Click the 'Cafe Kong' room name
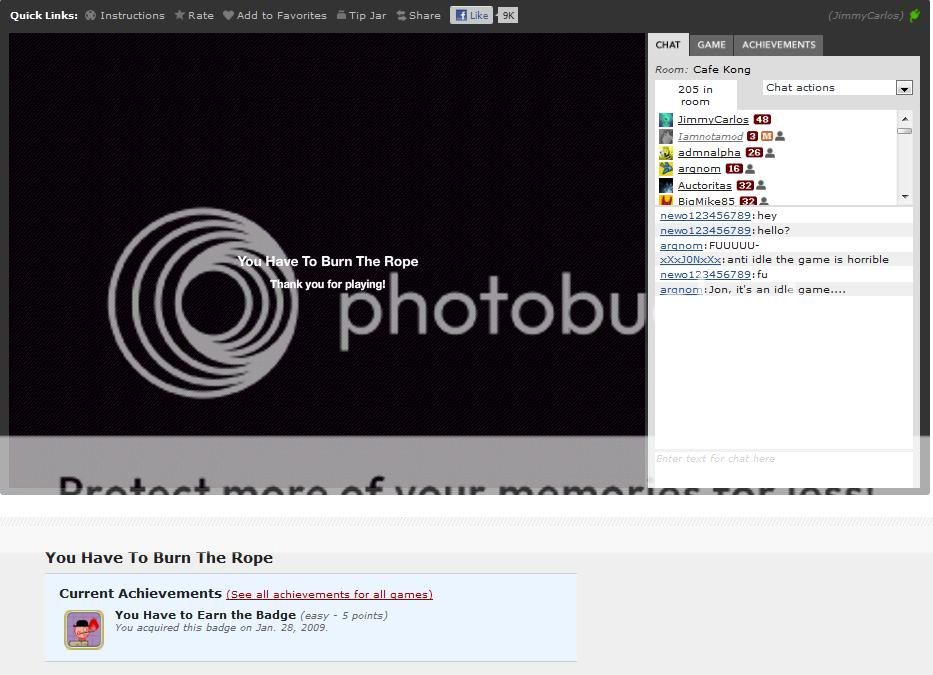The image size is (933, 675). (722, 70)
